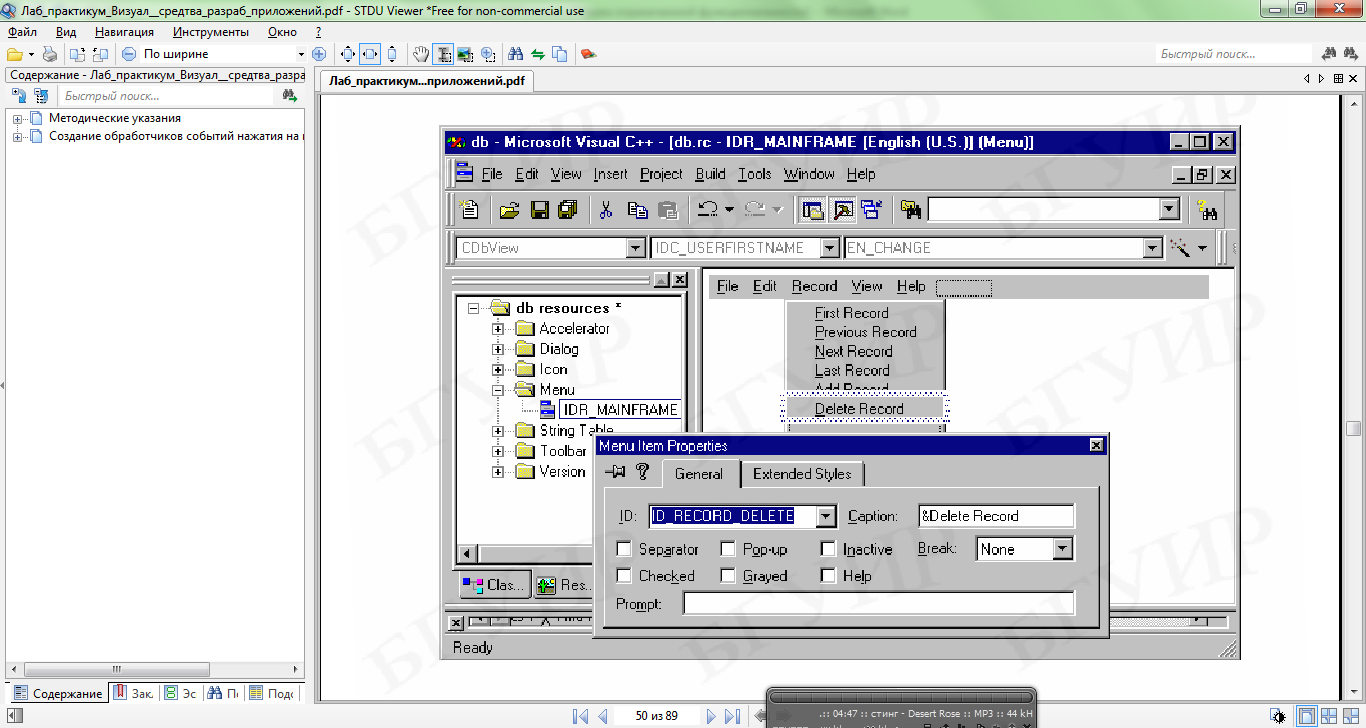Open a file with the folder icon
The height and width of the screenshot is (728, 1366).
tap(15, 54)
